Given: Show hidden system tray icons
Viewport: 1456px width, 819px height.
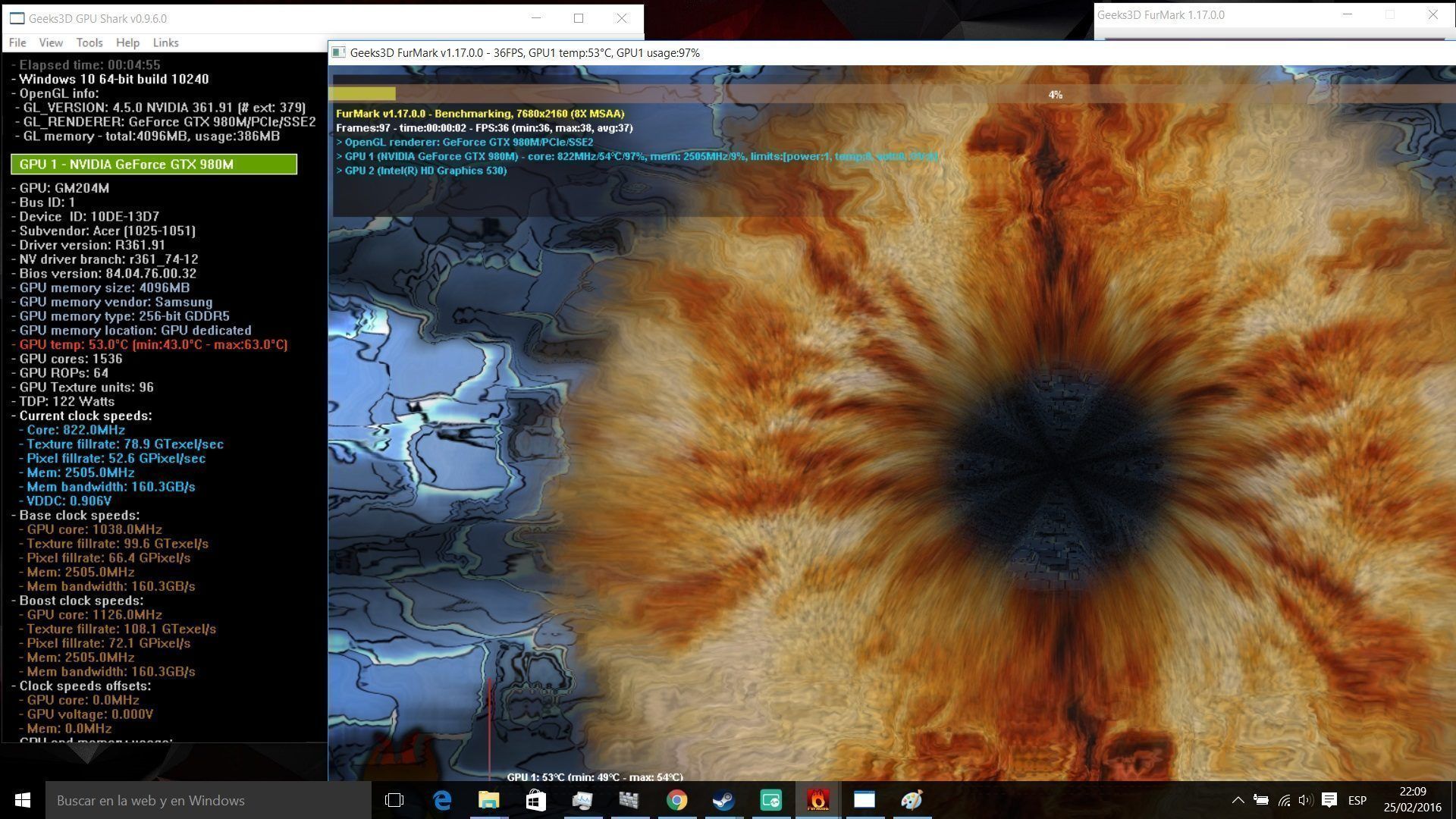Looking at the screenshot, I should pyautogui.click(x=1238, y=800).
